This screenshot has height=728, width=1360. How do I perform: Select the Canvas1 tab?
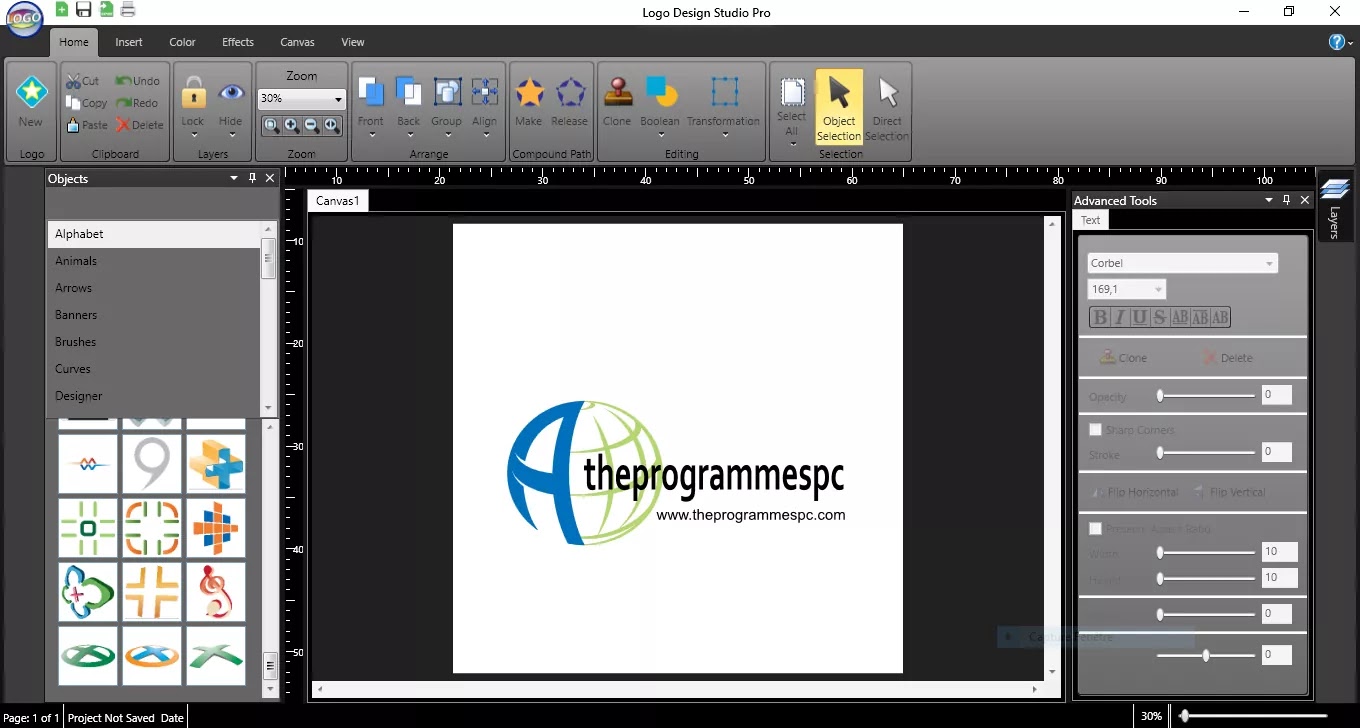[337, 200]
